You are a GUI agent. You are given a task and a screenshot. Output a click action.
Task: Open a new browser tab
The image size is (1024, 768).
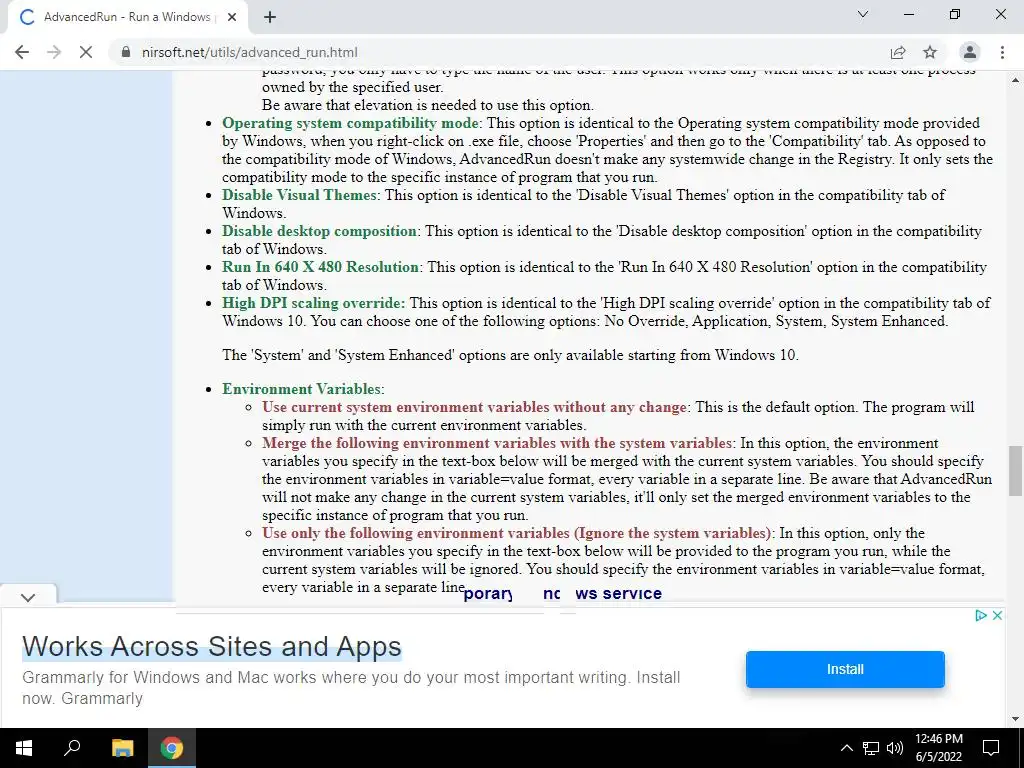[x=270, y=17]
